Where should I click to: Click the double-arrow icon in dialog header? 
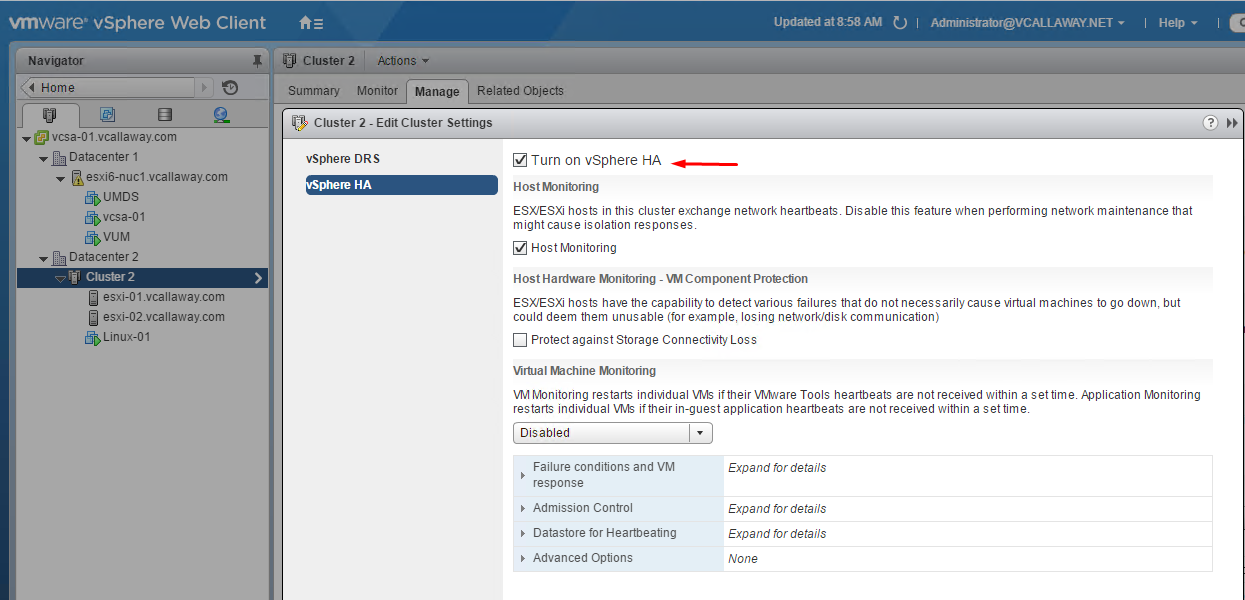tap(1232, 123)
